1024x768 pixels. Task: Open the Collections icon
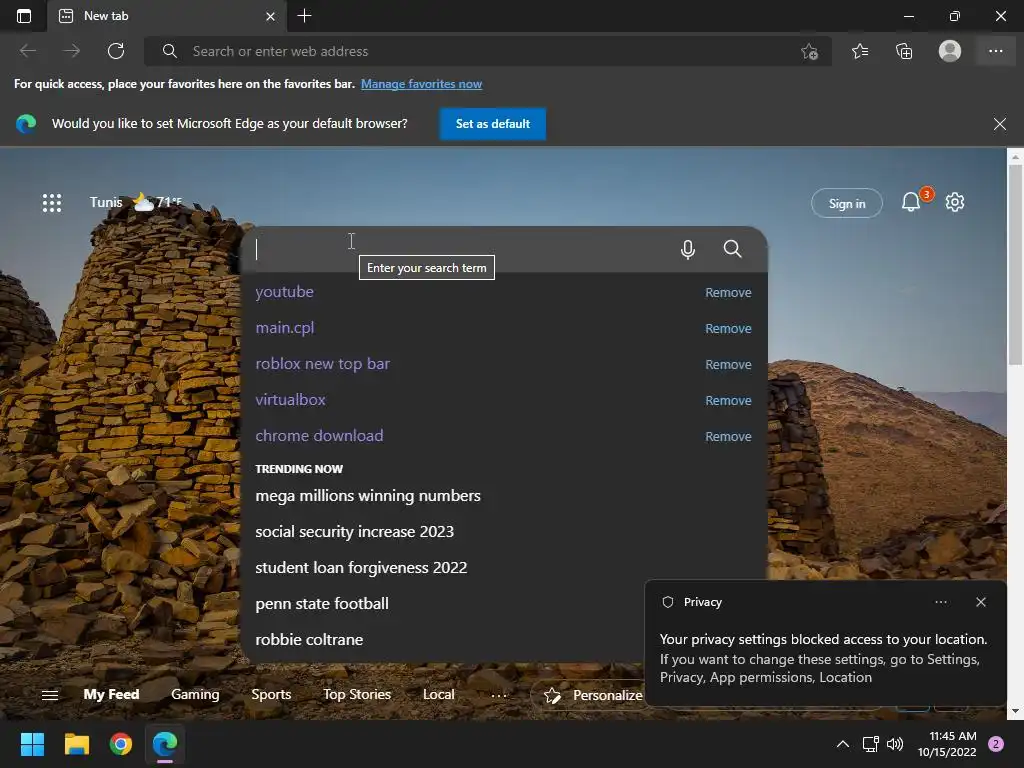coord(904,51)
